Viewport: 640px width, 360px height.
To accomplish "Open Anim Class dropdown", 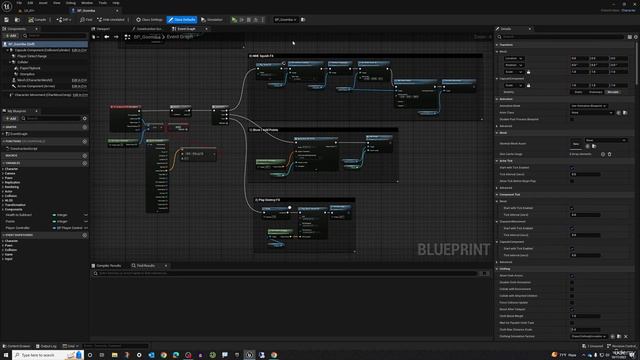I will point(592,113).
